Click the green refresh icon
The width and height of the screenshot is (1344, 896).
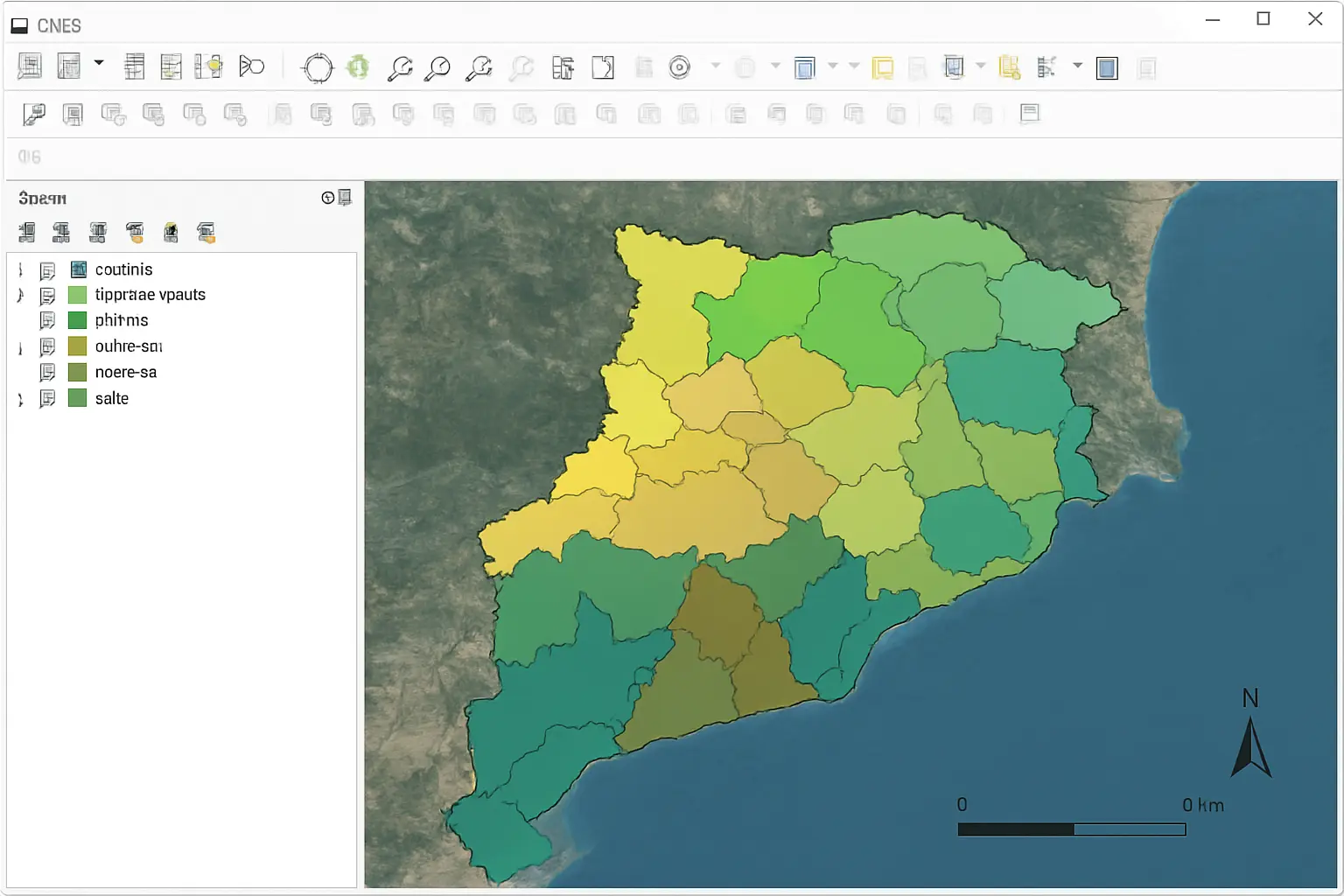(x=358, y=66)
